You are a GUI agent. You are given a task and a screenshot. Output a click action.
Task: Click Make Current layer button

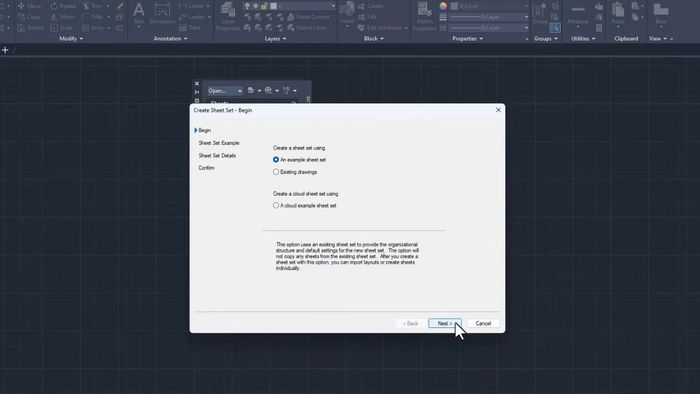308,17
